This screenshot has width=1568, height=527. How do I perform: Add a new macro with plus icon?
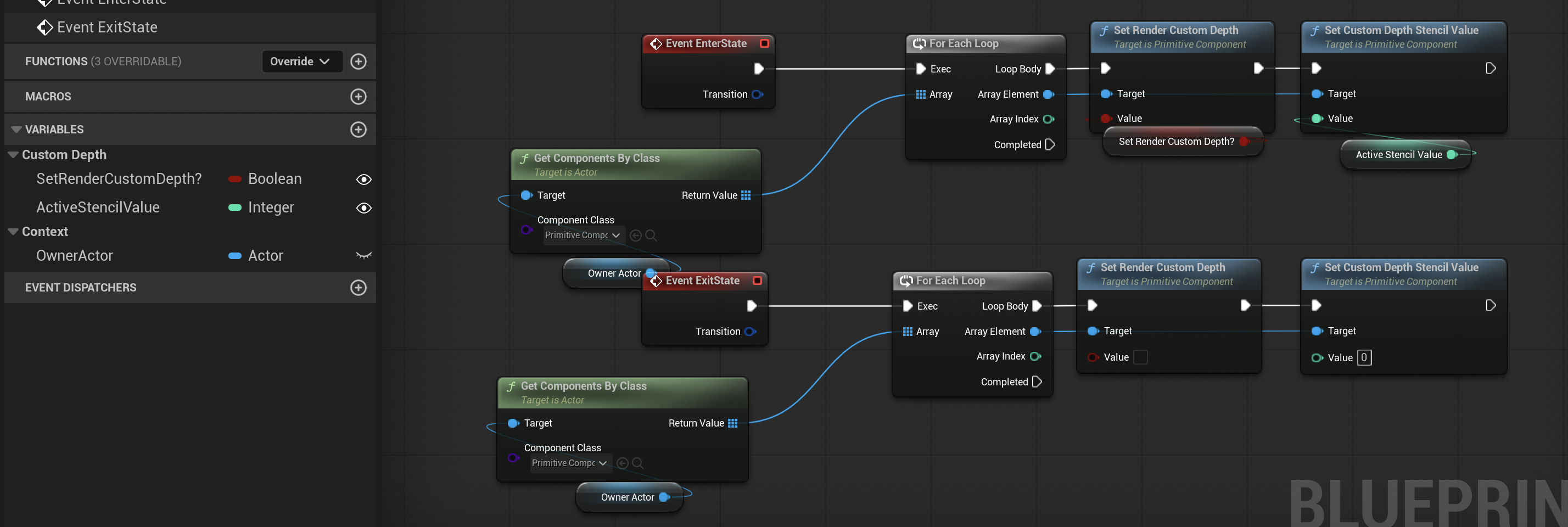pos(359,97)
